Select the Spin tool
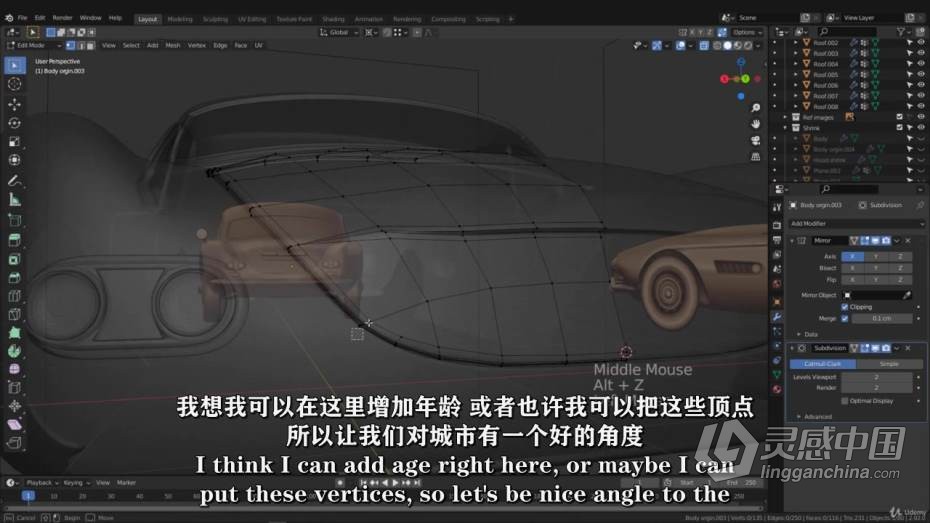 [15, 351]
